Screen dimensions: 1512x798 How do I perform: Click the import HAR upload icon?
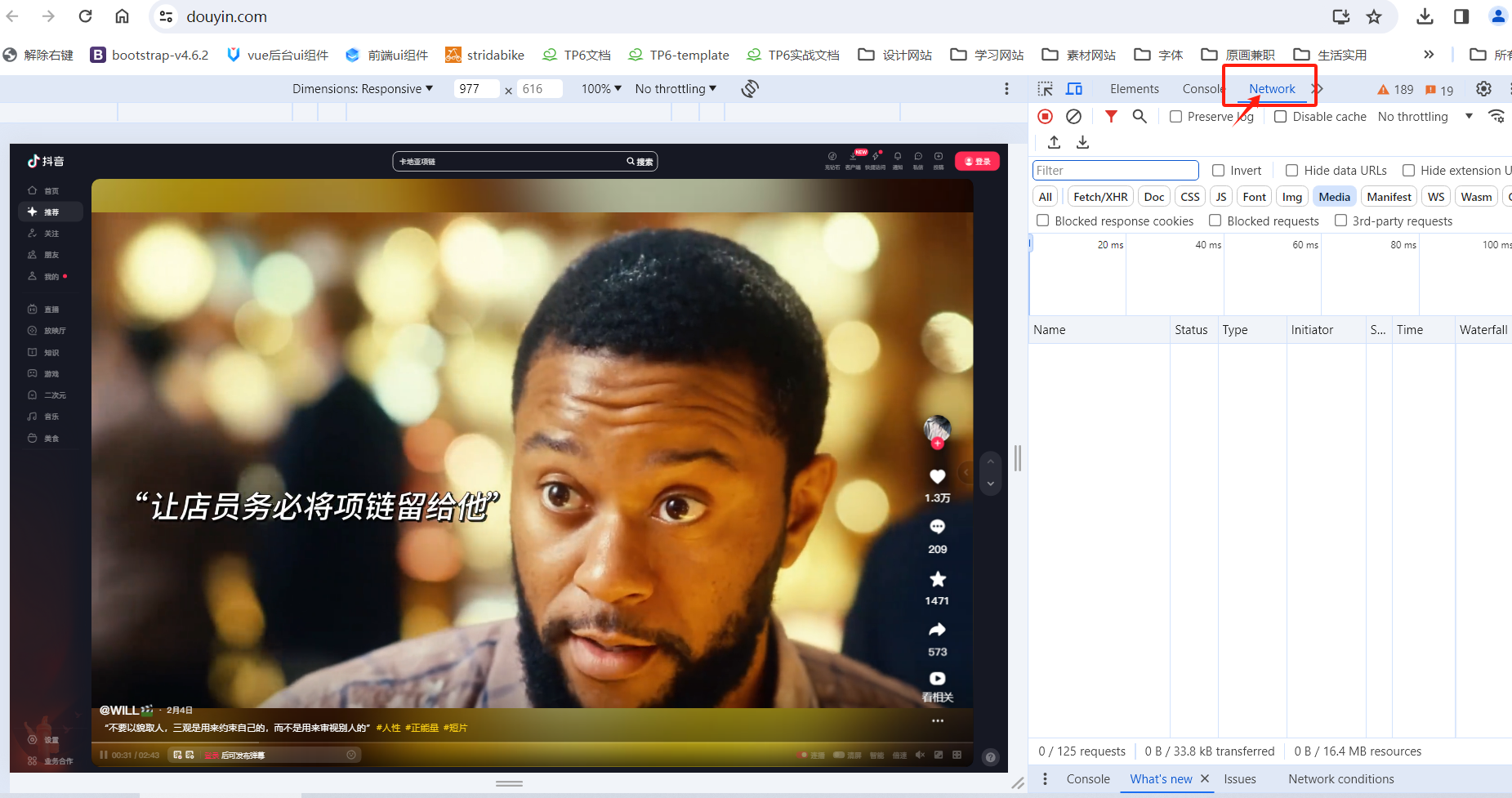pos(1055,142)
